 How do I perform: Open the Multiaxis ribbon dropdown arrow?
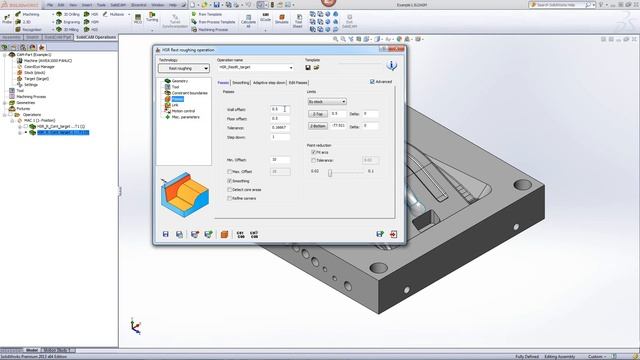(x=129, y=14)
